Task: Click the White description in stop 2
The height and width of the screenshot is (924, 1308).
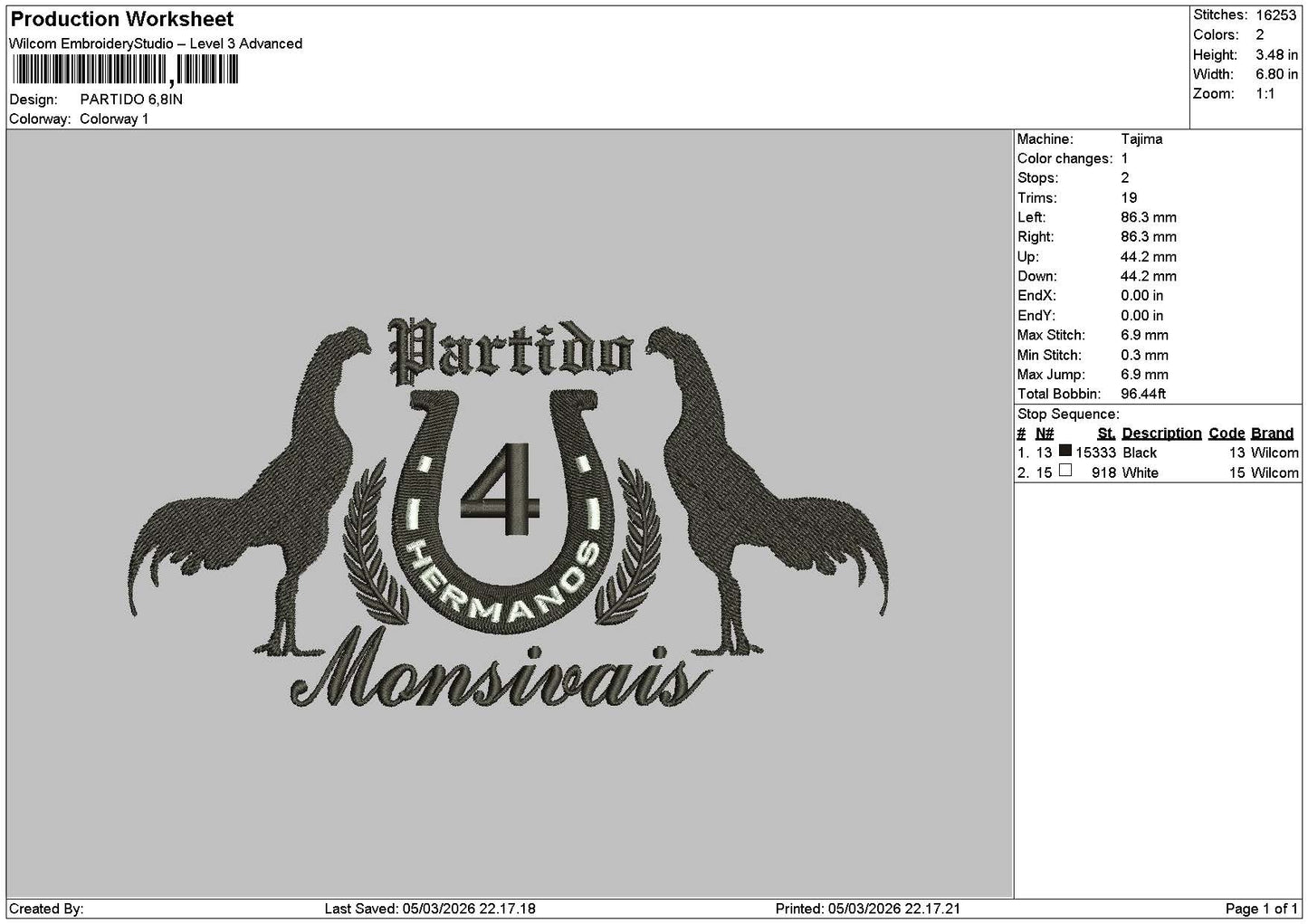Action: [x=1140, y=473]
